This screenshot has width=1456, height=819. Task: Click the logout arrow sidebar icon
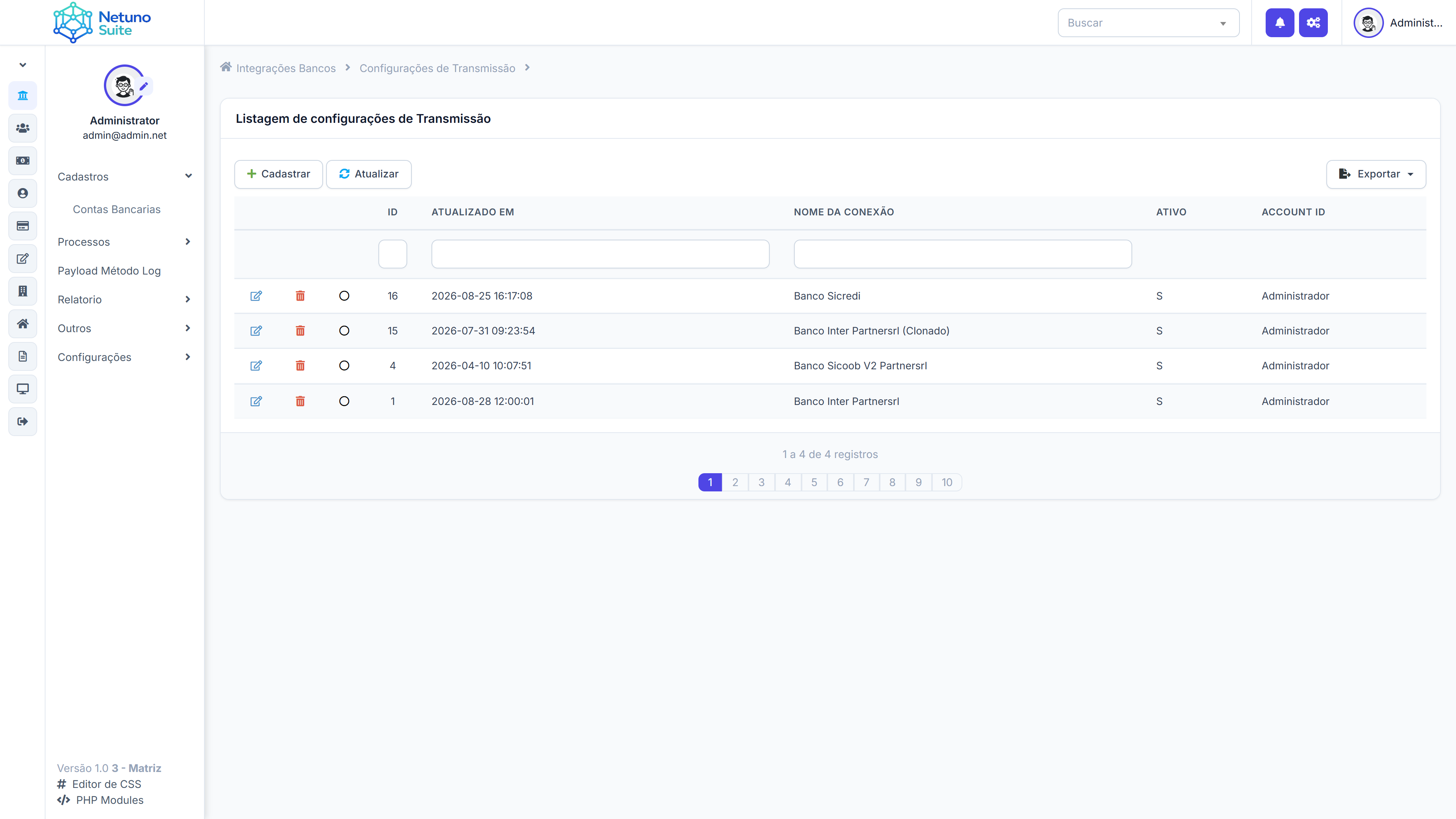coord(23,422)
